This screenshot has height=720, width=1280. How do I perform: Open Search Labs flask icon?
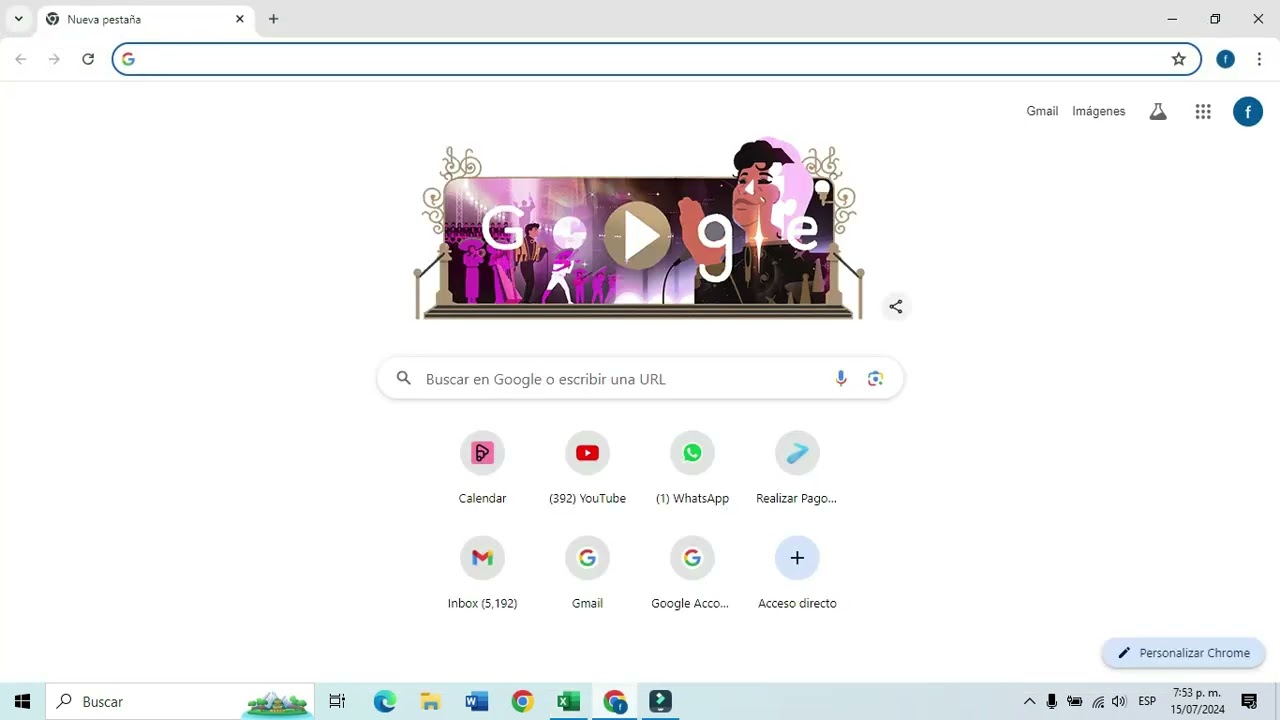click(x=1158, y=112)
